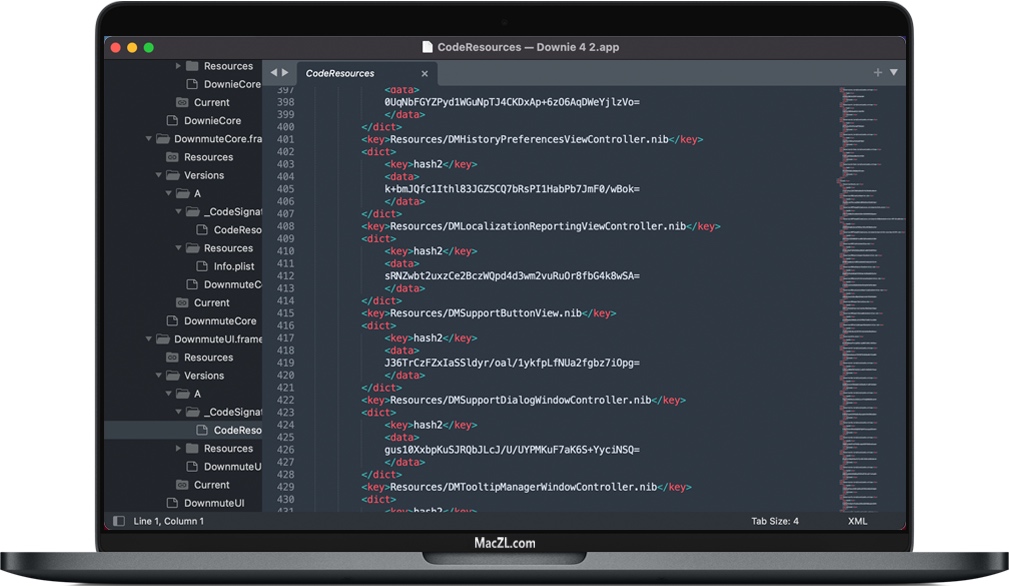Image resolution: width=1009 pixels, height=586 pixels.
Task: Select the highlighted CodeResources file in sidebar
Action: [x=237, y=430]
